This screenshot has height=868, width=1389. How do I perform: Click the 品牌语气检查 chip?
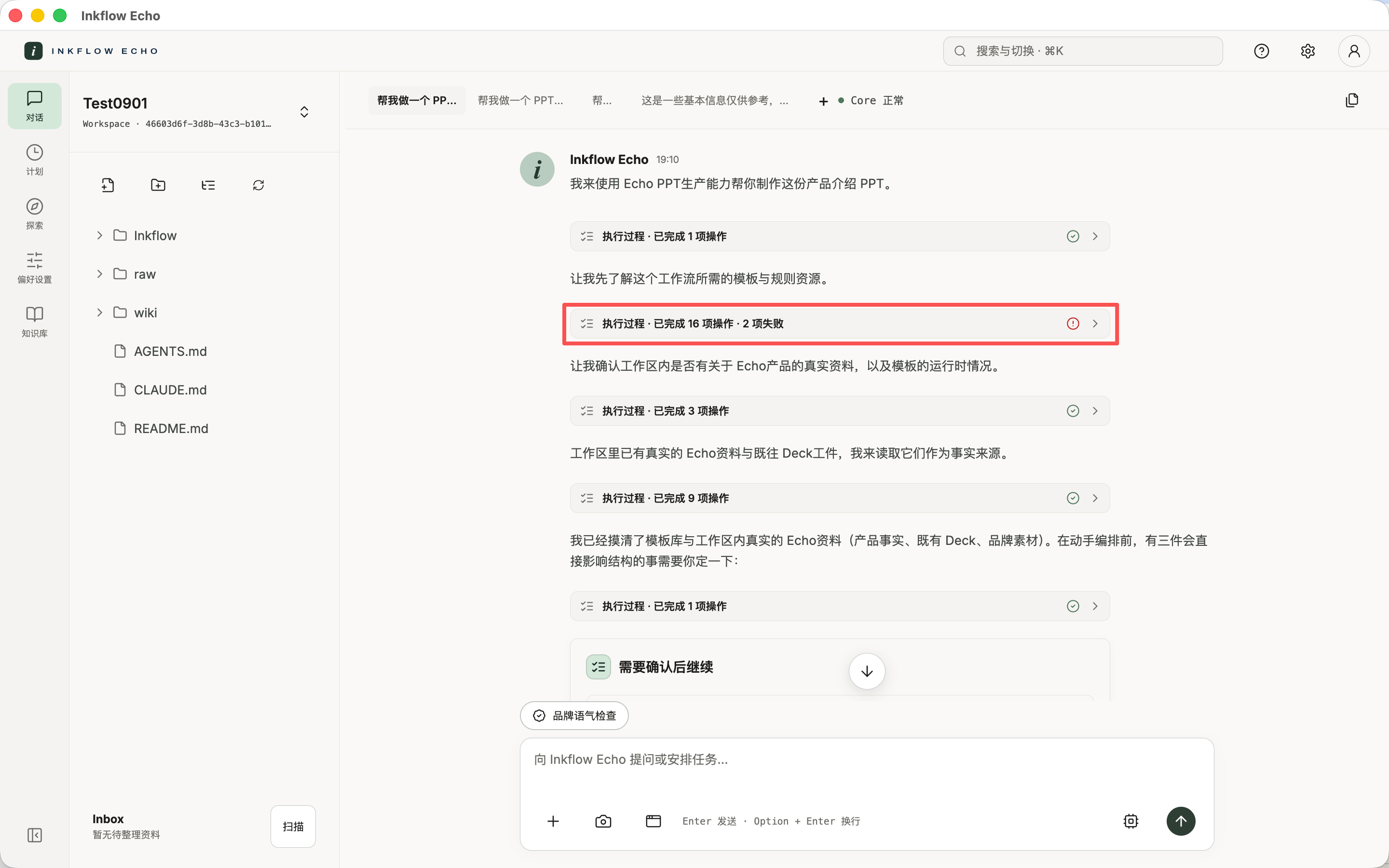pyautogui.click(x=574, y=715)
